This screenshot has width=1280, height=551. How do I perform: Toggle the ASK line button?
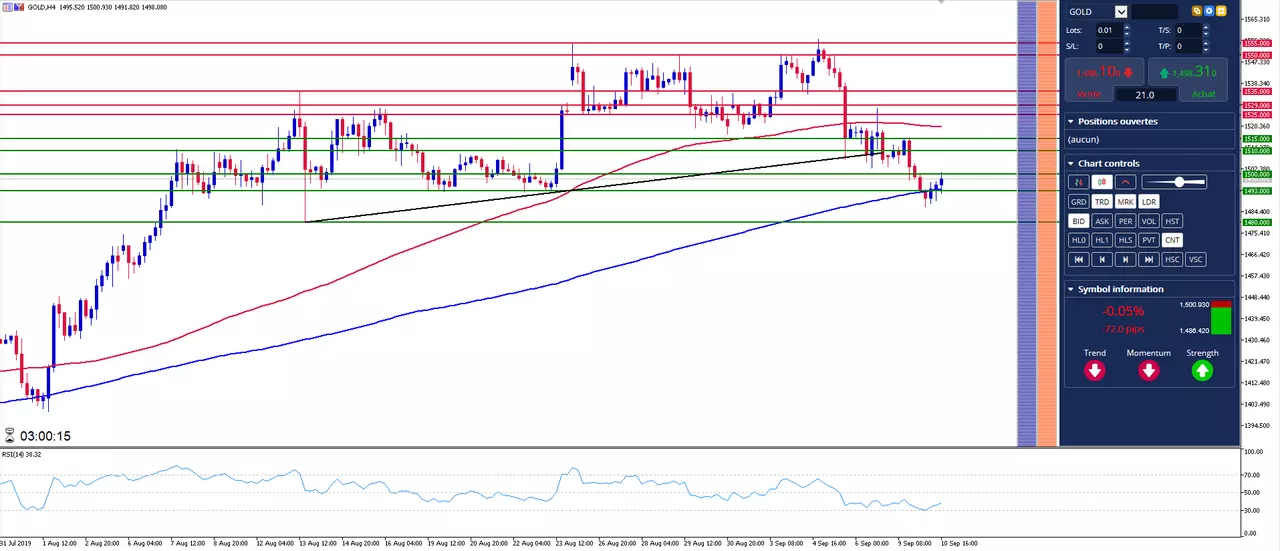pos(1101,221)
